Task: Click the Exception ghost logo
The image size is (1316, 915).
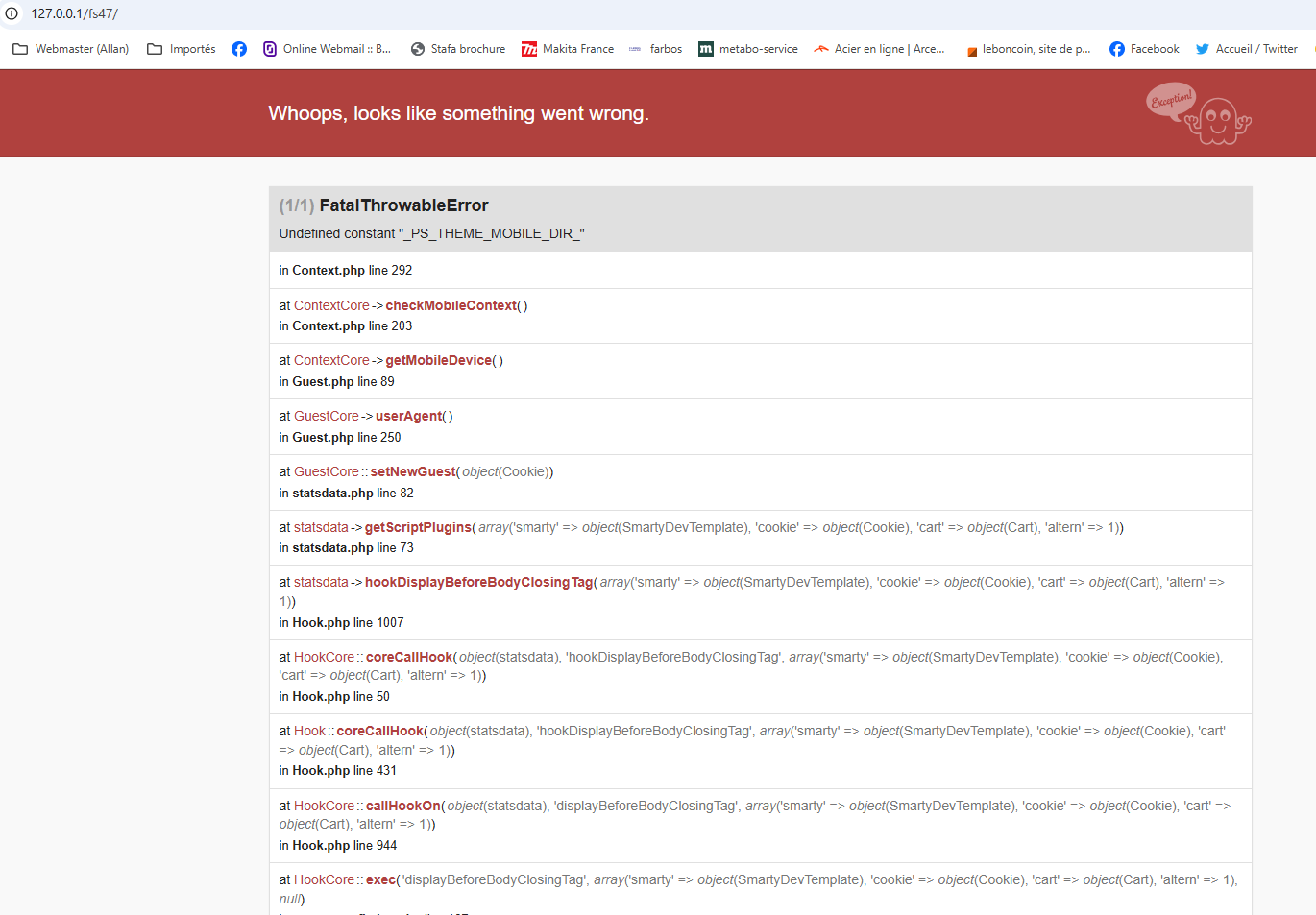Action: [x=1199, y=114]
